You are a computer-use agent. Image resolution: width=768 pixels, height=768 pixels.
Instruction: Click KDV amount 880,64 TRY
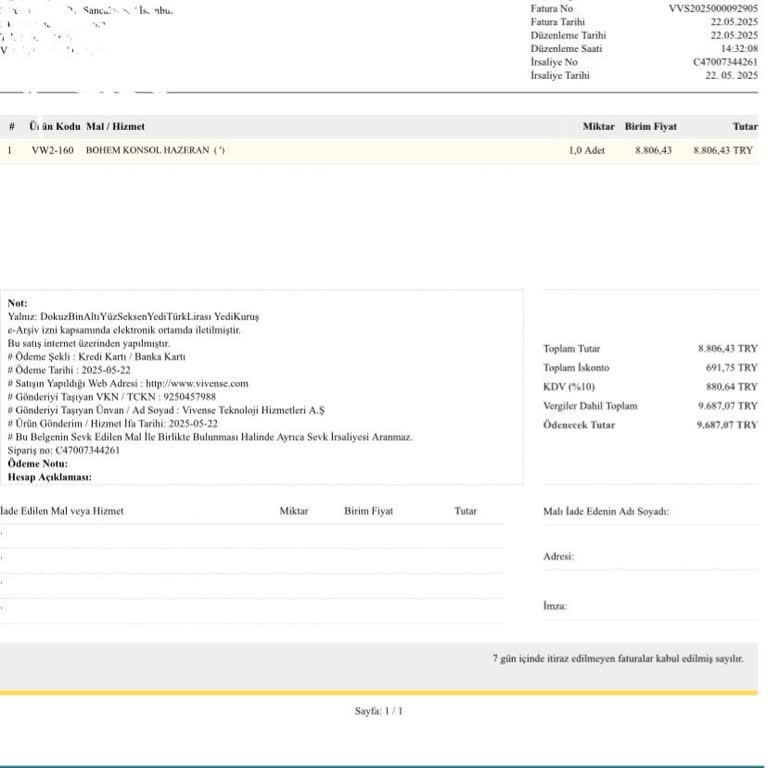tap(732, 387)
